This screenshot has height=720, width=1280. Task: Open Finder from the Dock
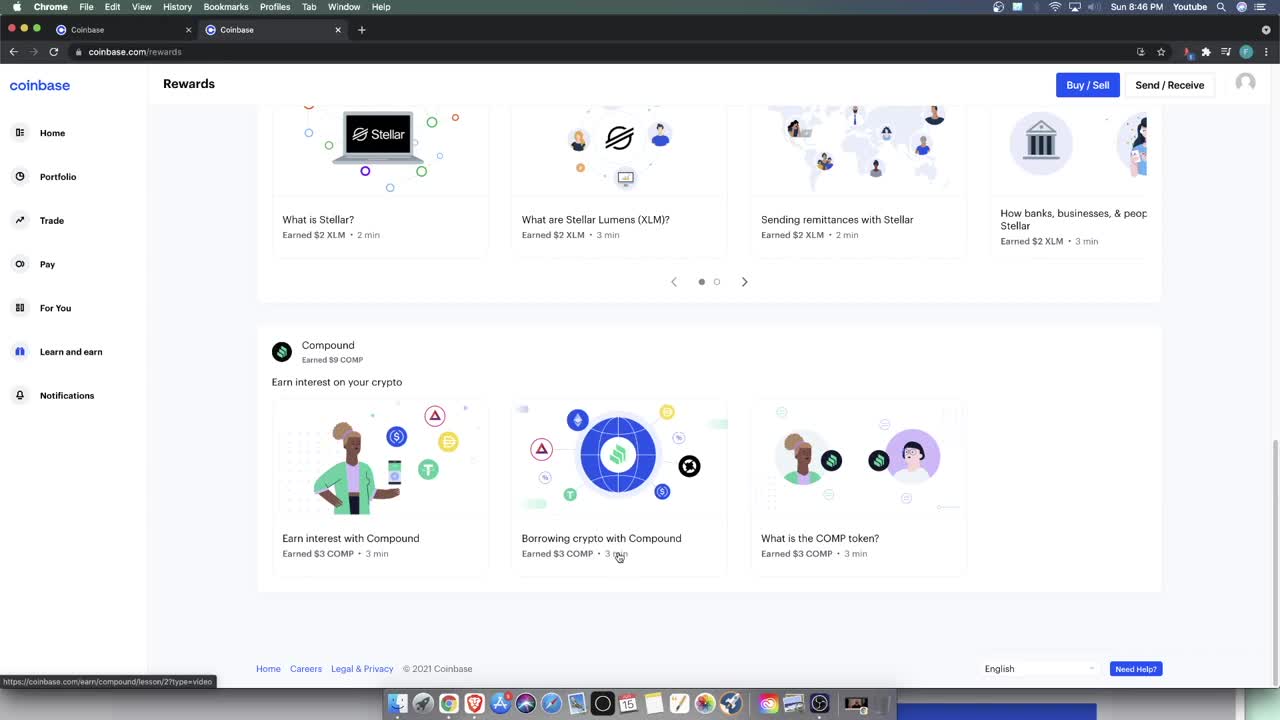398,704
